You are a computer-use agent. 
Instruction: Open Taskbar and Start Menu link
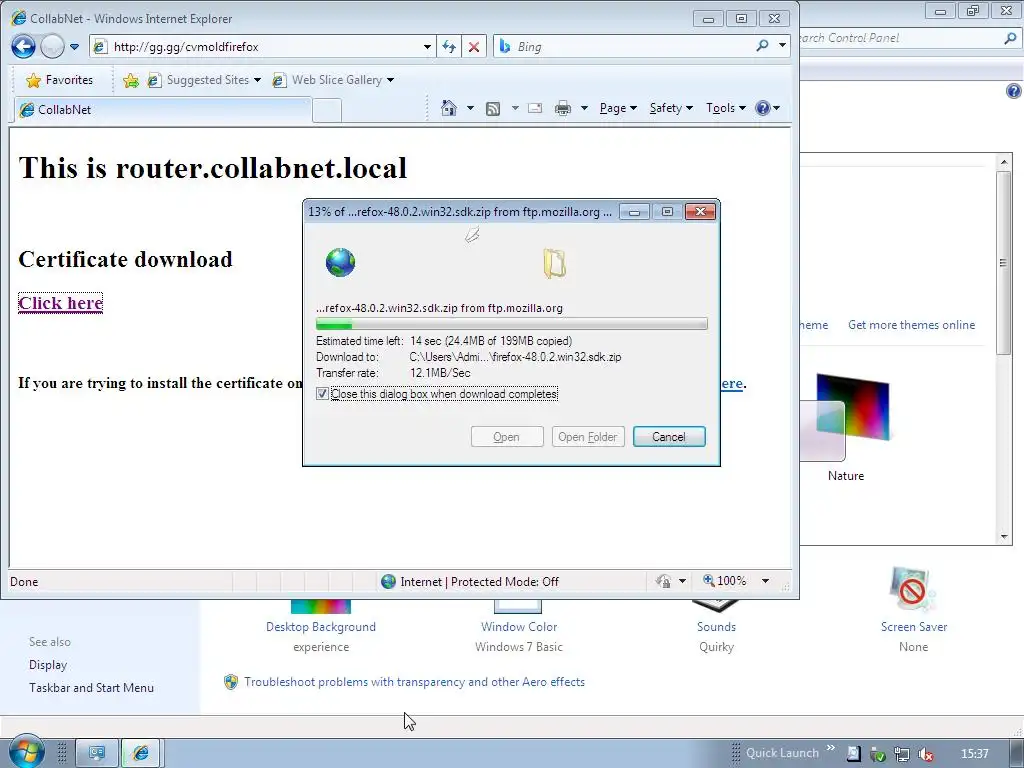[91, 688]
